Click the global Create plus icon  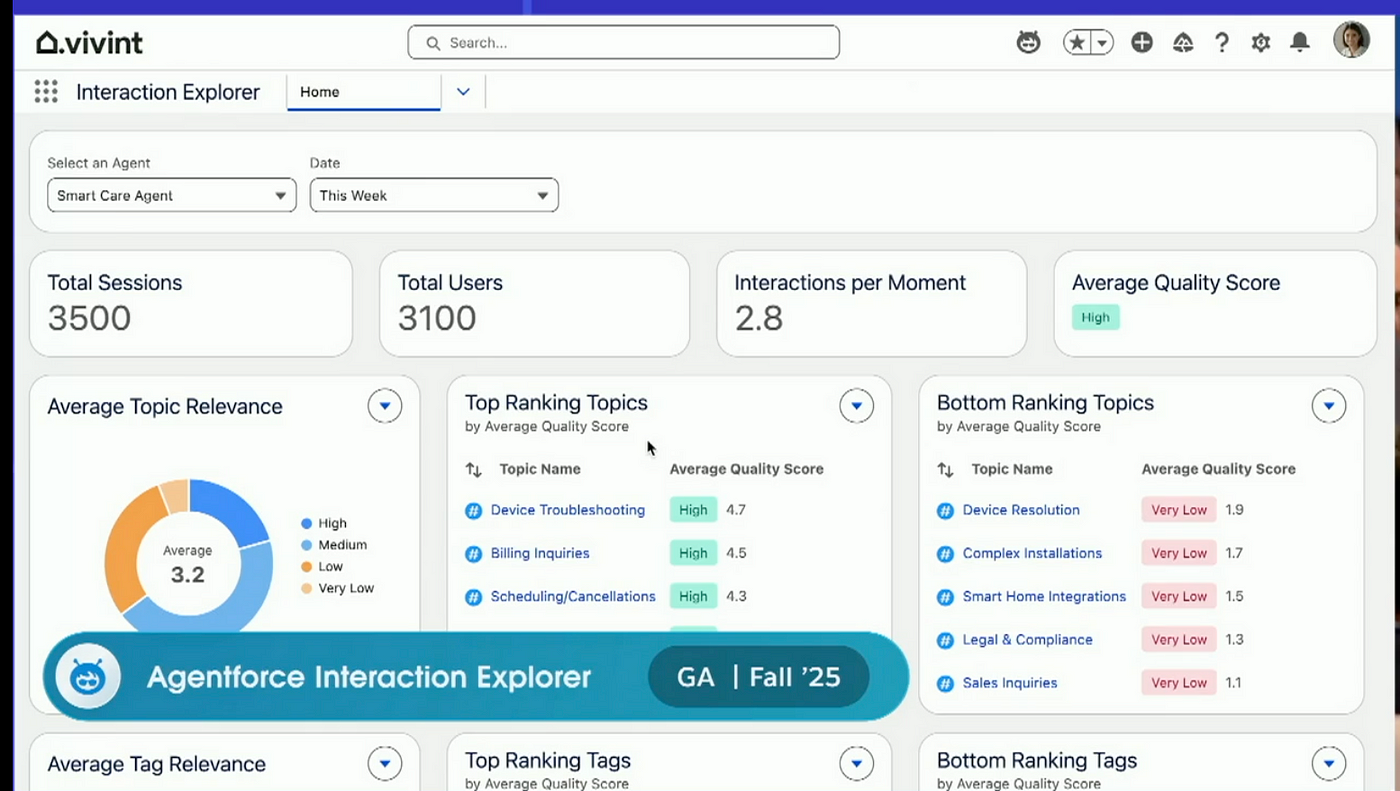click(1142, 43)
